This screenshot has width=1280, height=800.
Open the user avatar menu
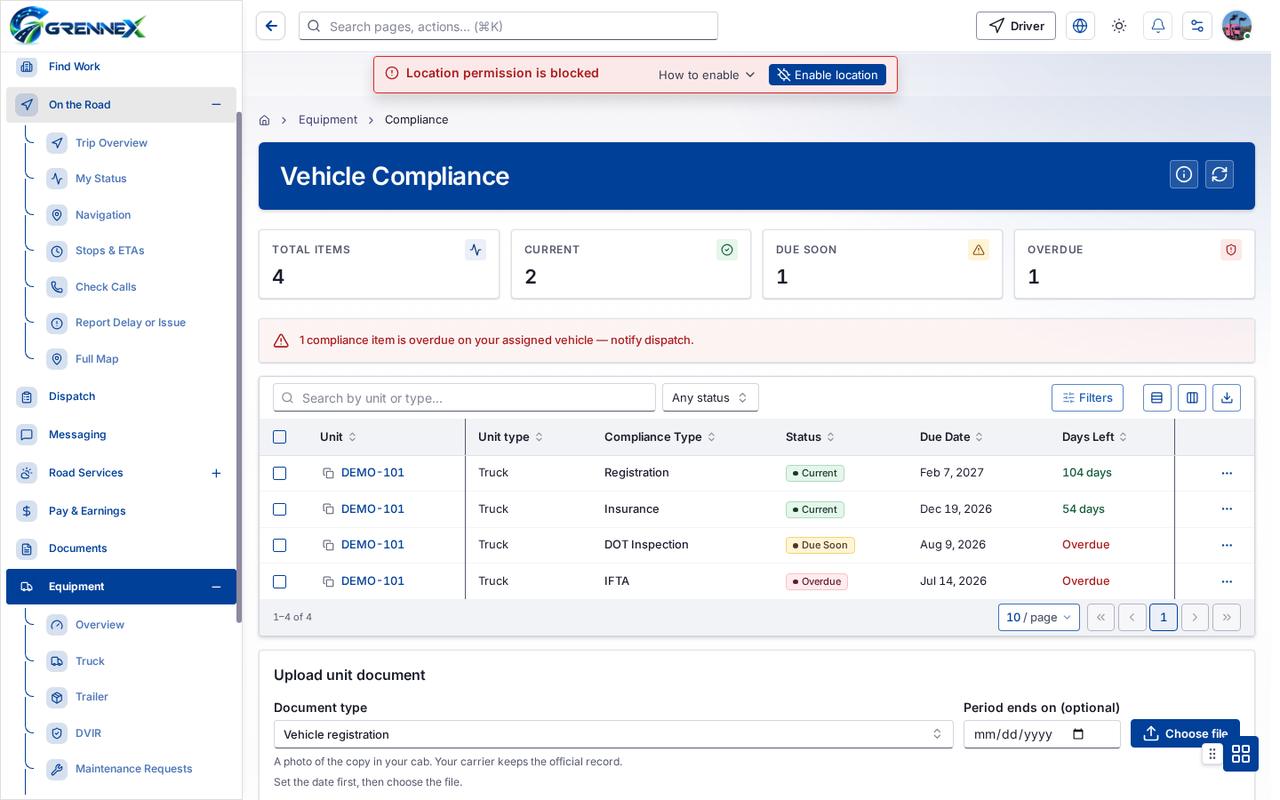(x=1237, y=26)
